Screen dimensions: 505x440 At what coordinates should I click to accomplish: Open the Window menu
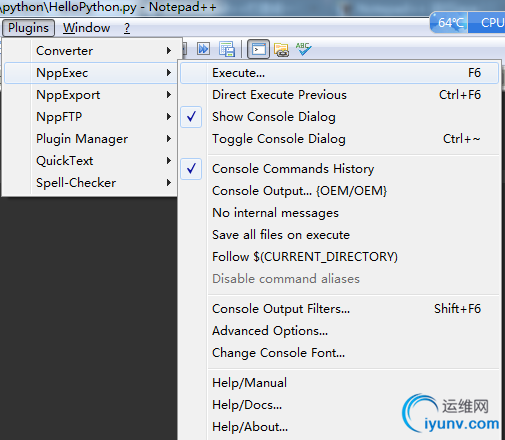(87, 28)
